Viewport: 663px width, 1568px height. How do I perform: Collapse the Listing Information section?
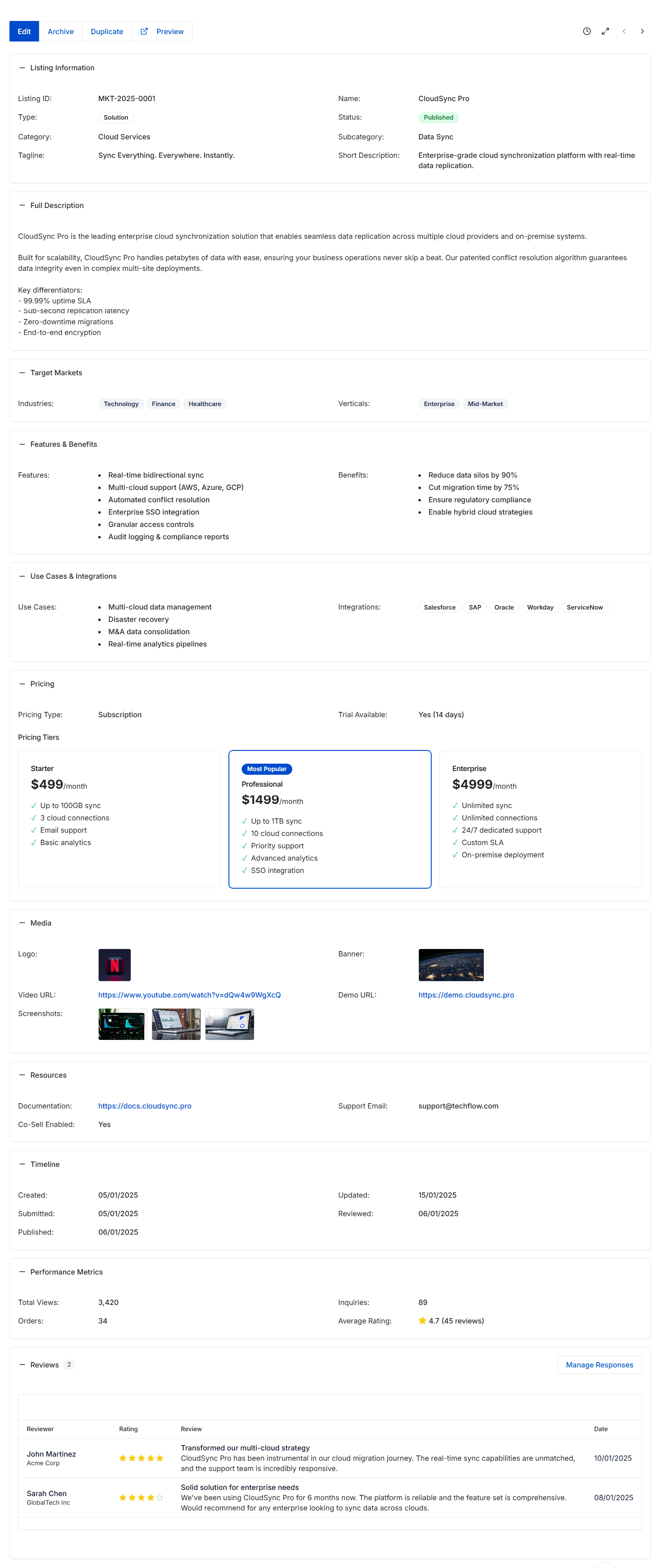[x=22, y=68]
